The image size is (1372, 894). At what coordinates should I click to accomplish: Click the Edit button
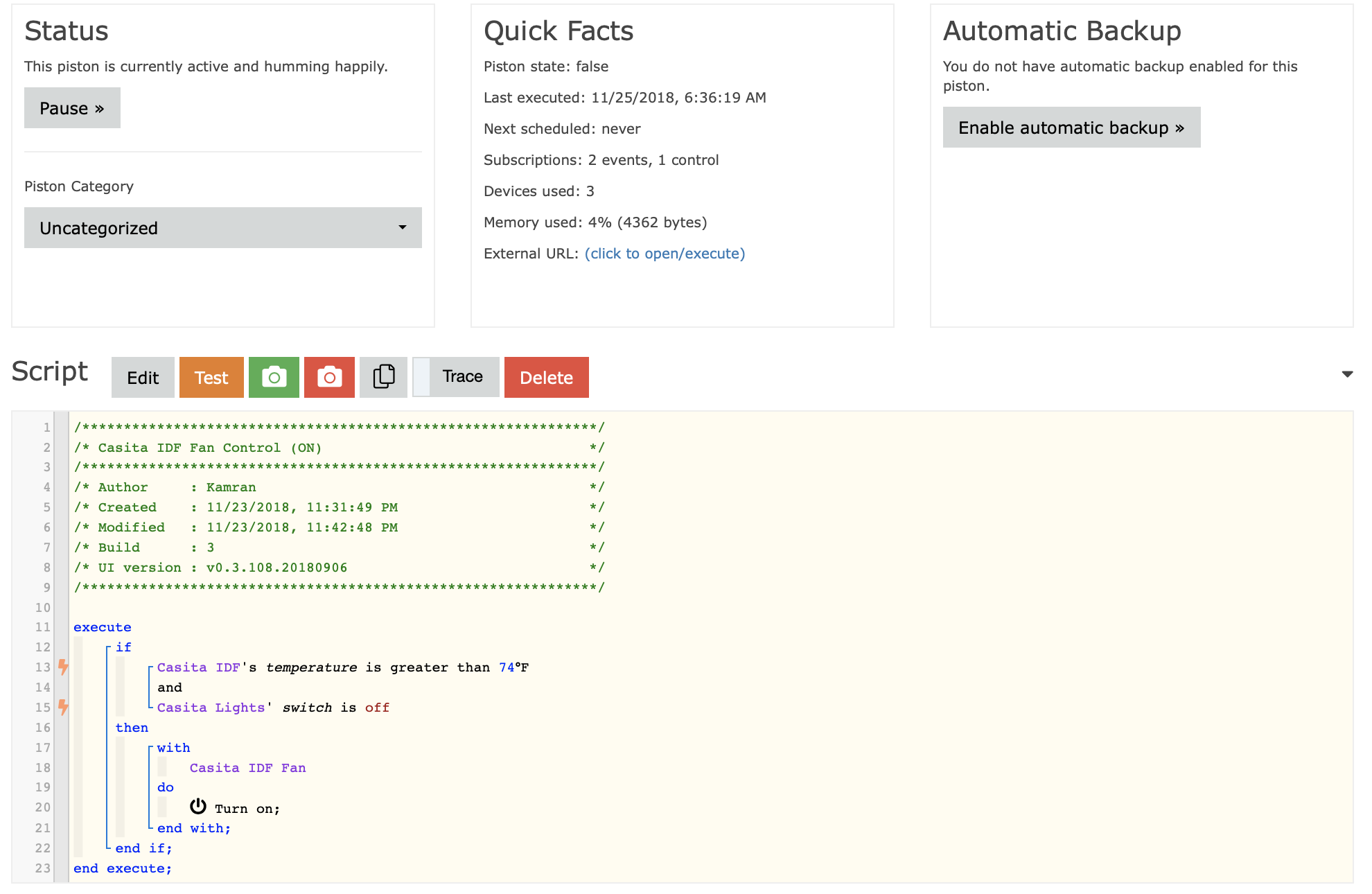(x=143, y=377)
